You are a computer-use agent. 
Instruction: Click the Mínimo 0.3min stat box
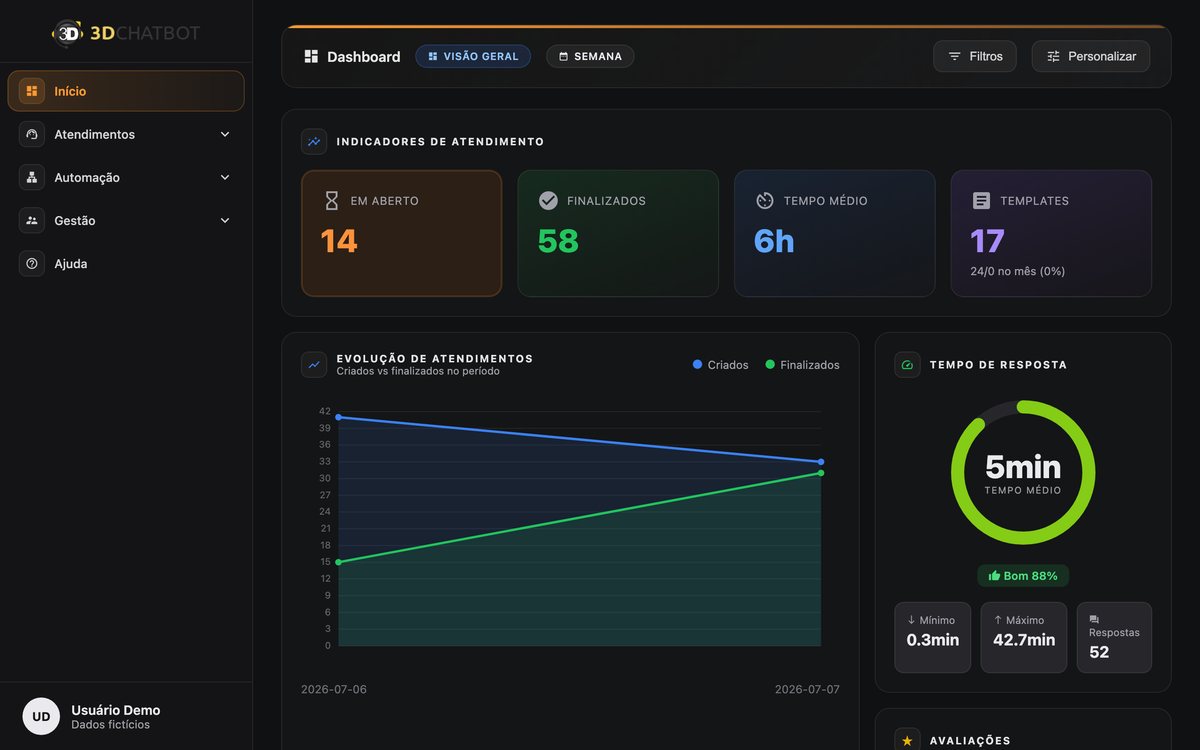coord(933,637)
